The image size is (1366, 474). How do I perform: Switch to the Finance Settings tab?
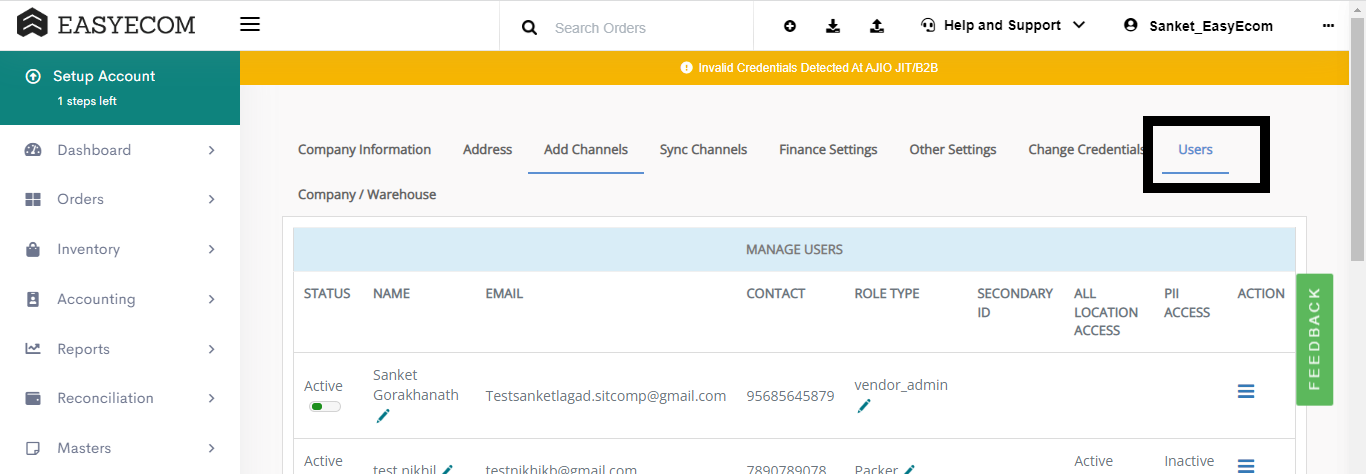828,150
